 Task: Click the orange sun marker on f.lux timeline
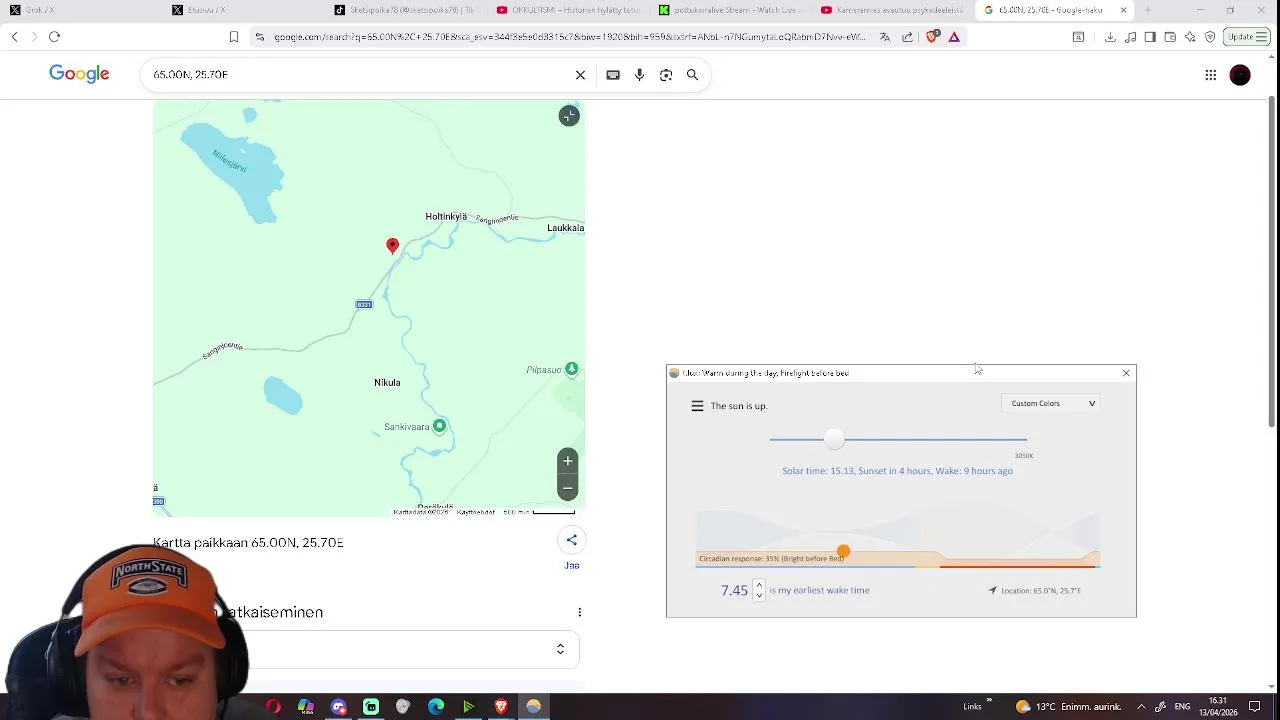pos(843,551)
